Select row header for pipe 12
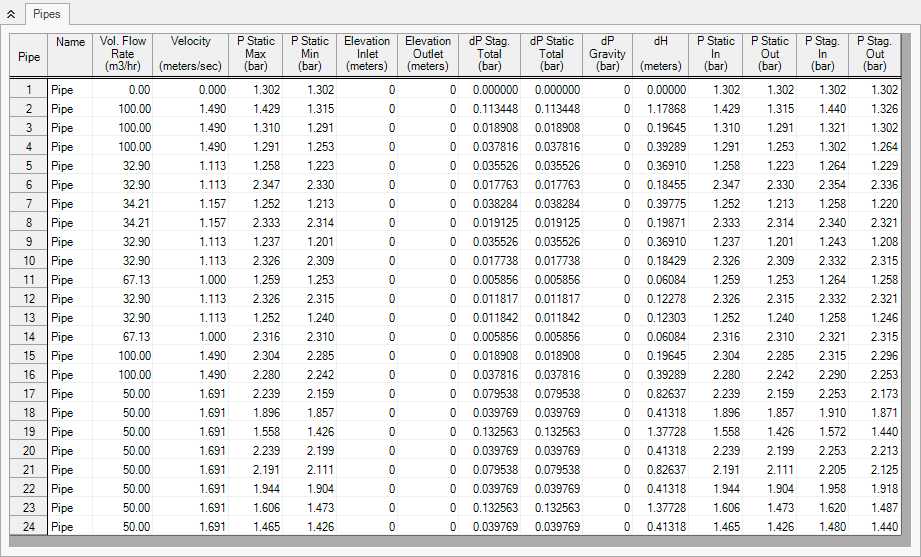 tap(29, 299)
